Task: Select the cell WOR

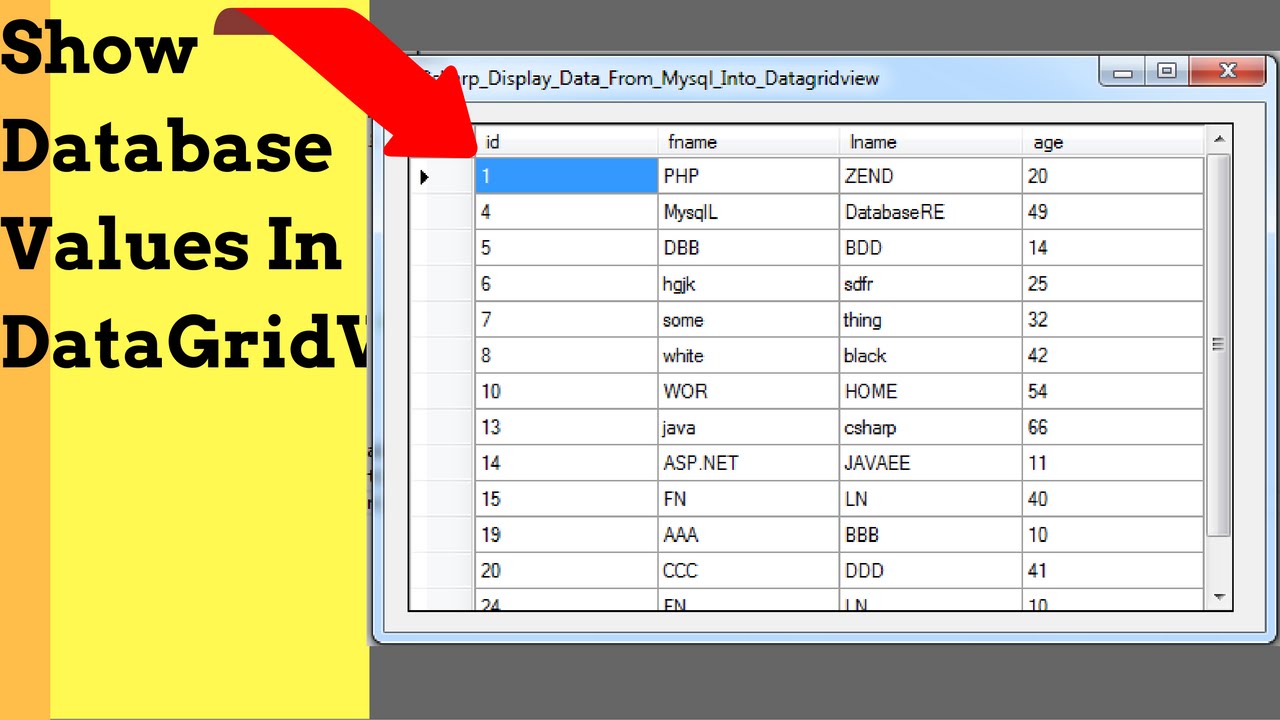Action: click(x=749, y=391)
